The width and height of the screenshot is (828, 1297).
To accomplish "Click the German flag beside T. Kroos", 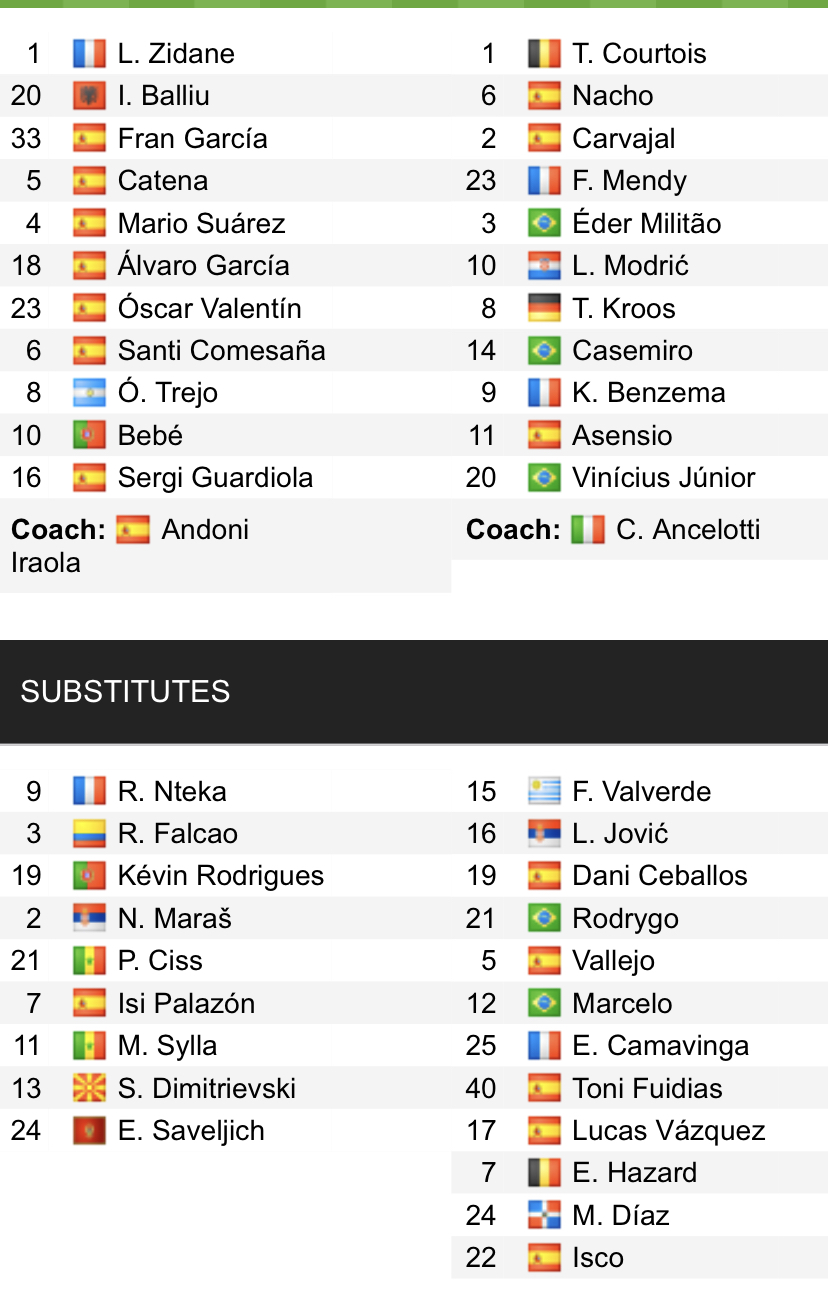I will (544, 308).
